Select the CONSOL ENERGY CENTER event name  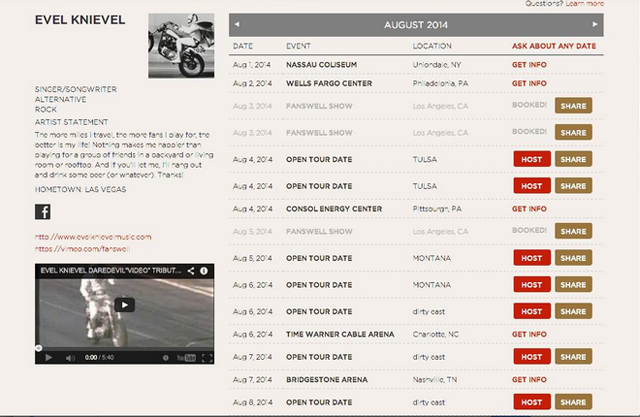[x=334, y=209]
